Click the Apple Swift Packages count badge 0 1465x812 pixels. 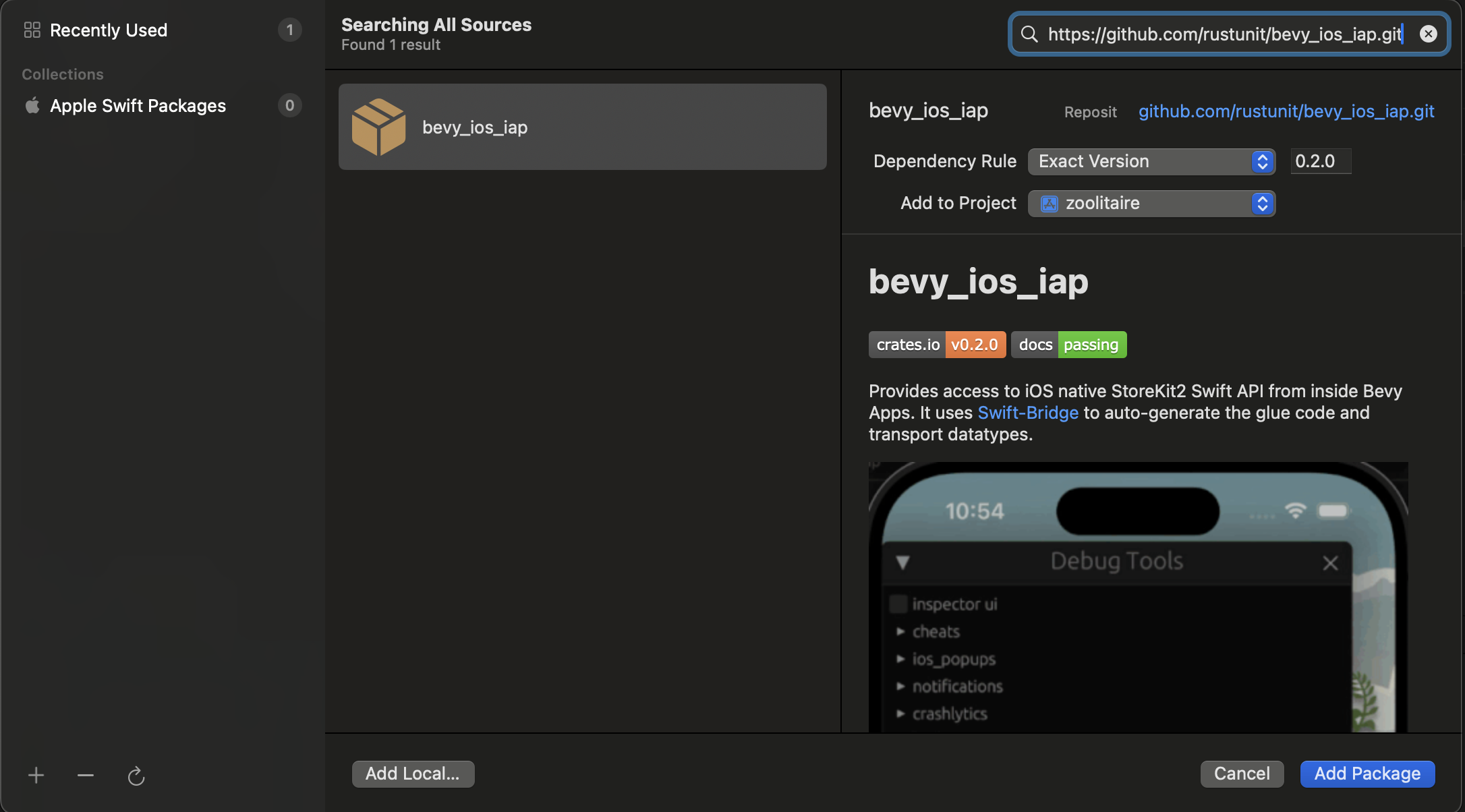[x=289, y=105]
